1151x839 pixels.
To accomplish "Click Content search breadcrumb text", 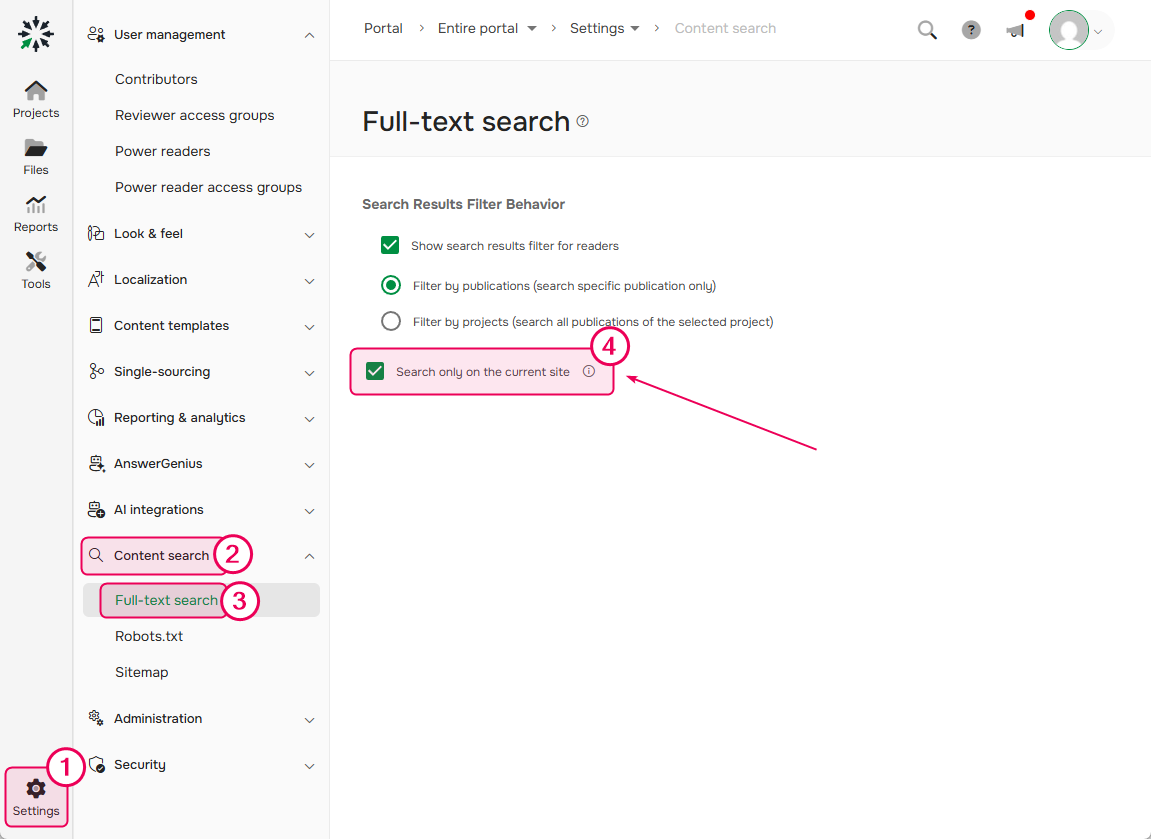I will pyautogui.click(x=725, y=29).
